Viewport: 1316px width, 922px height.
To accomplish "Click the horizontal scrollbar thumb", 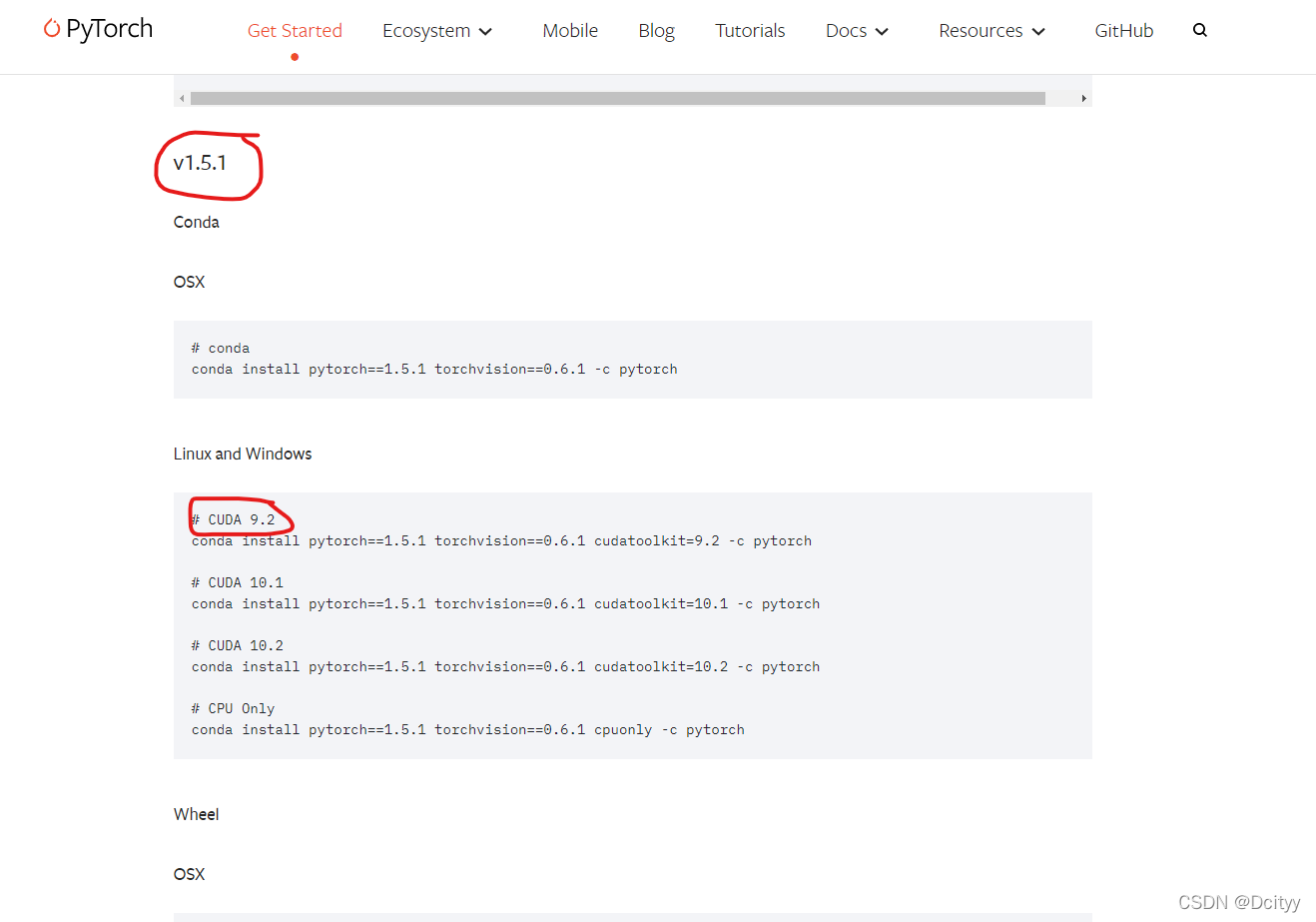I will tap(618, 99).
